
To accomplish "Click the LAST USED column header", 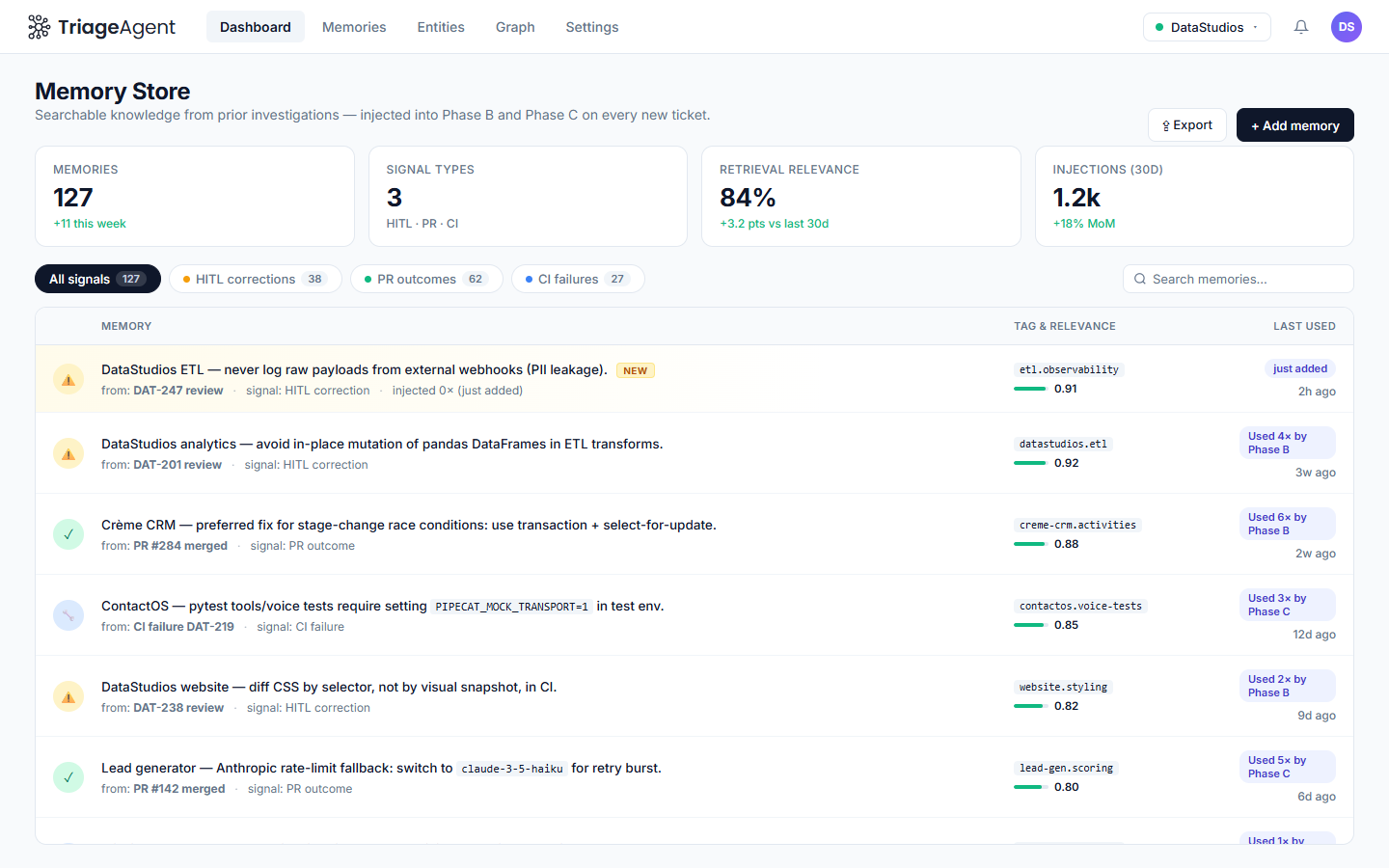I will coord(1304,326).
